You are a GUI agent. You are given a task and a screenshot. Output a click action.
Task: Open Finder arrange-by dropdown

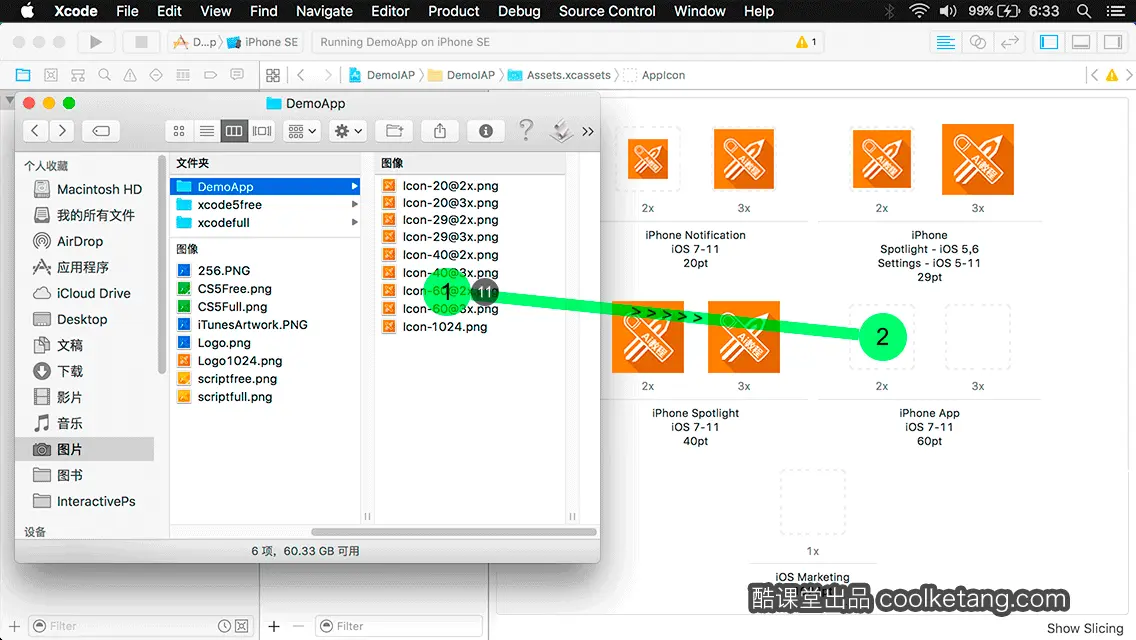coord(302,131)
